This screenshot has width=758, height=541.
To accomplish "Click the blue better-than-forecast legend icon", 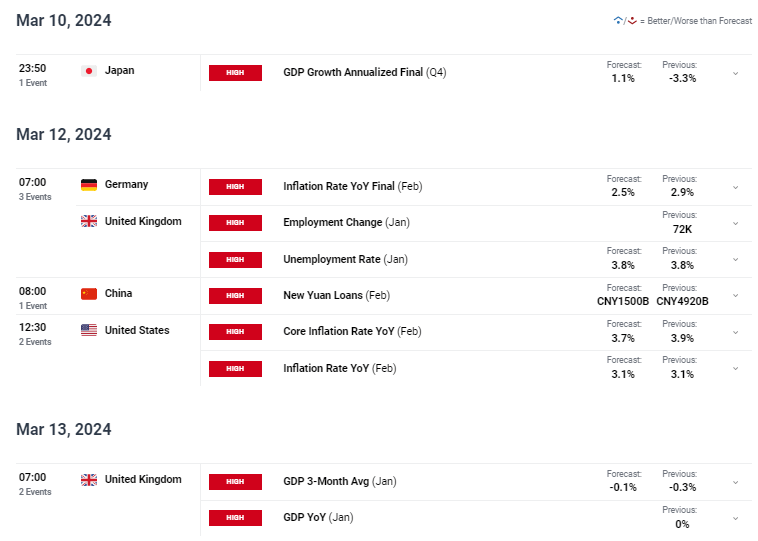I will 618,20.
